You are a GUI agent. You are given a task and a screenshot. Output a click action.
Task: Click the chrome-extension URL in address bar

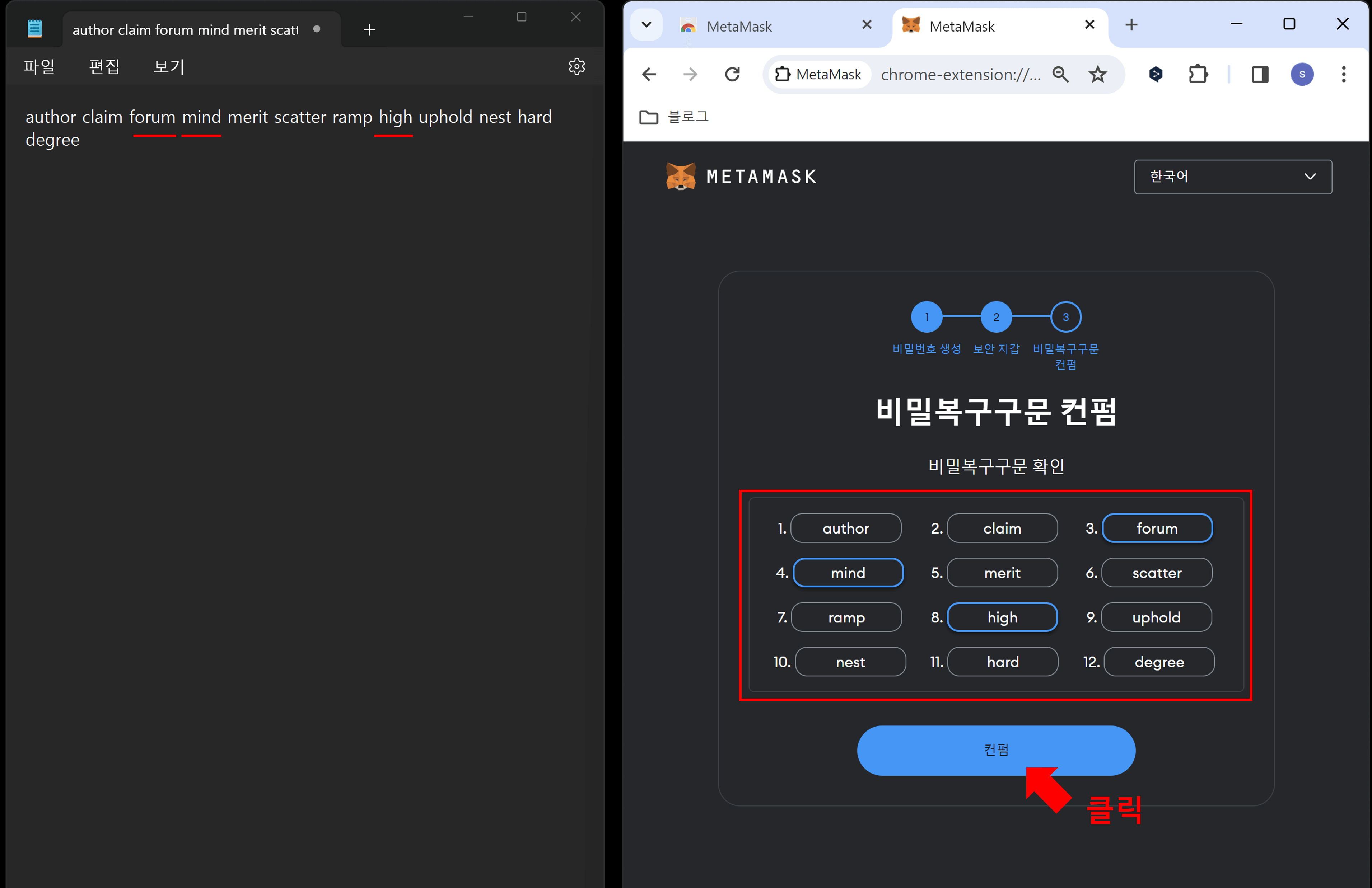coord(961,74)
